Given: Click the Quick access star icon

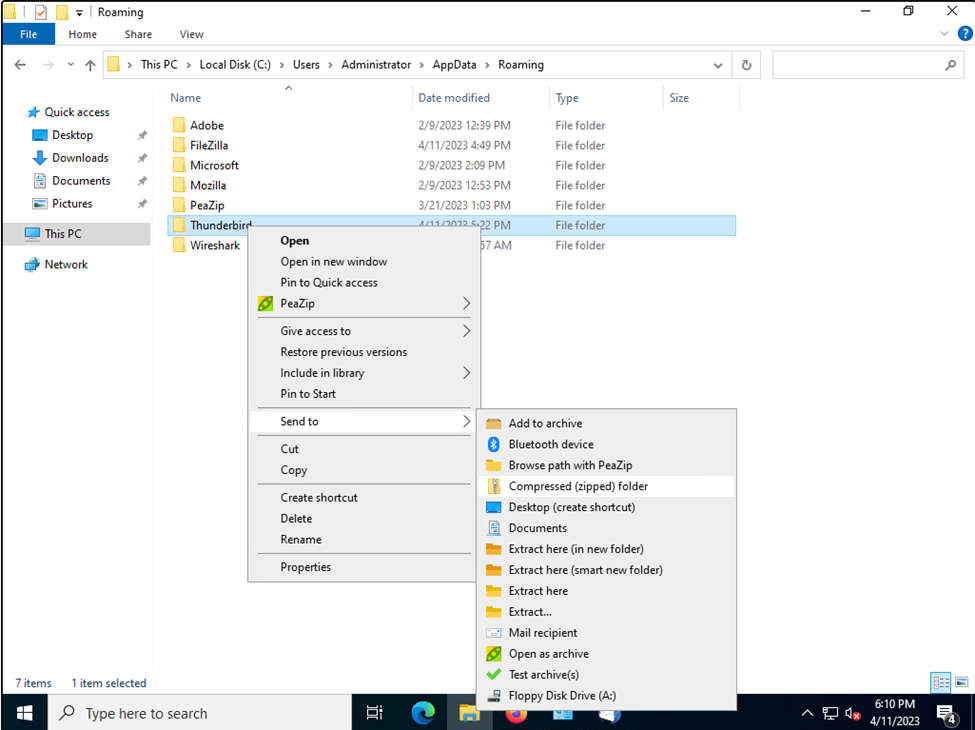Looking at the screenshot, I should pyautogui.click(x=33, y=112).
